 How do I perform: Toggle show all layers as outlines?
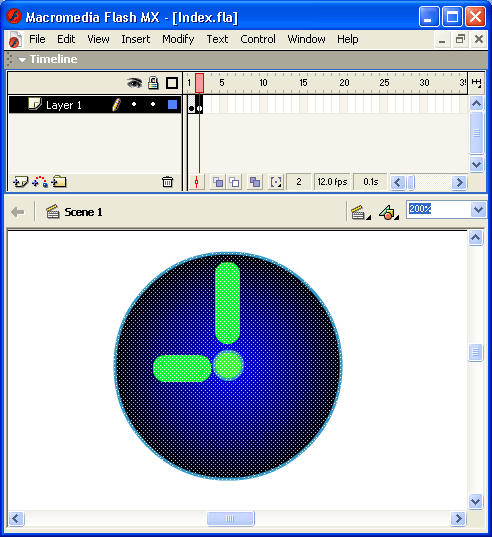coord(172,83)
